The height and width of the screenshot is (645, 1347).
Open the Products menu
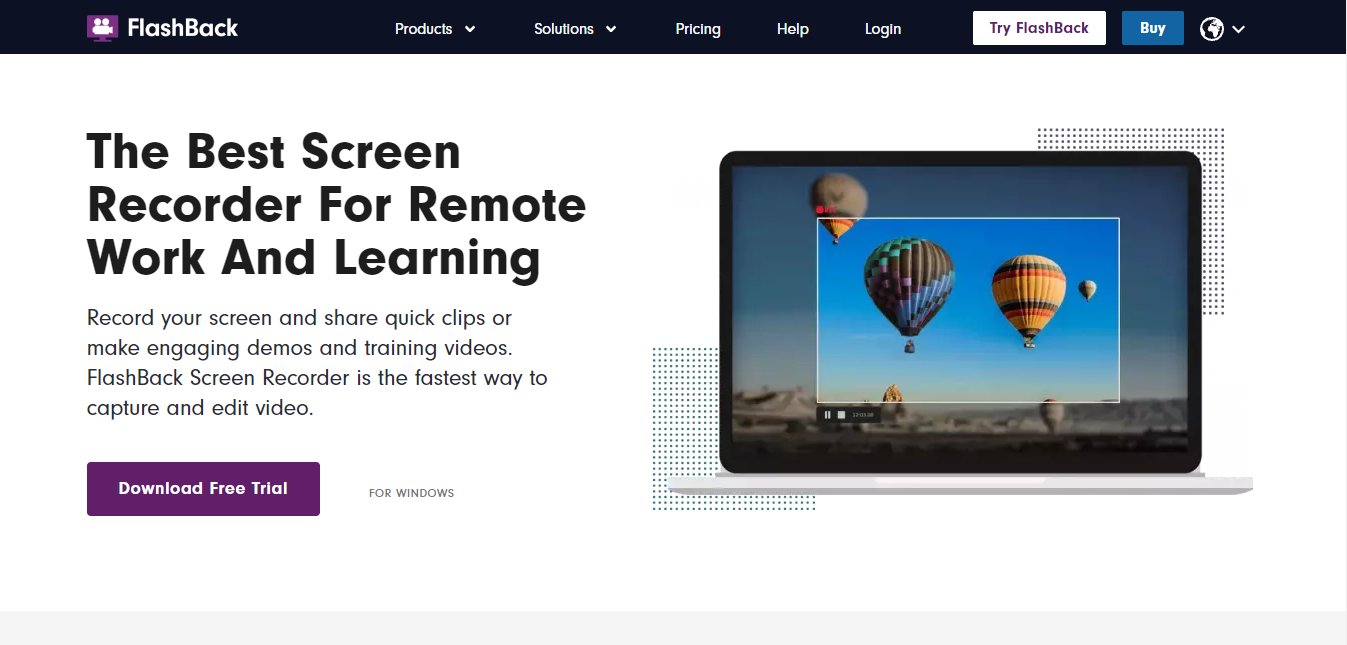point(424,29)
